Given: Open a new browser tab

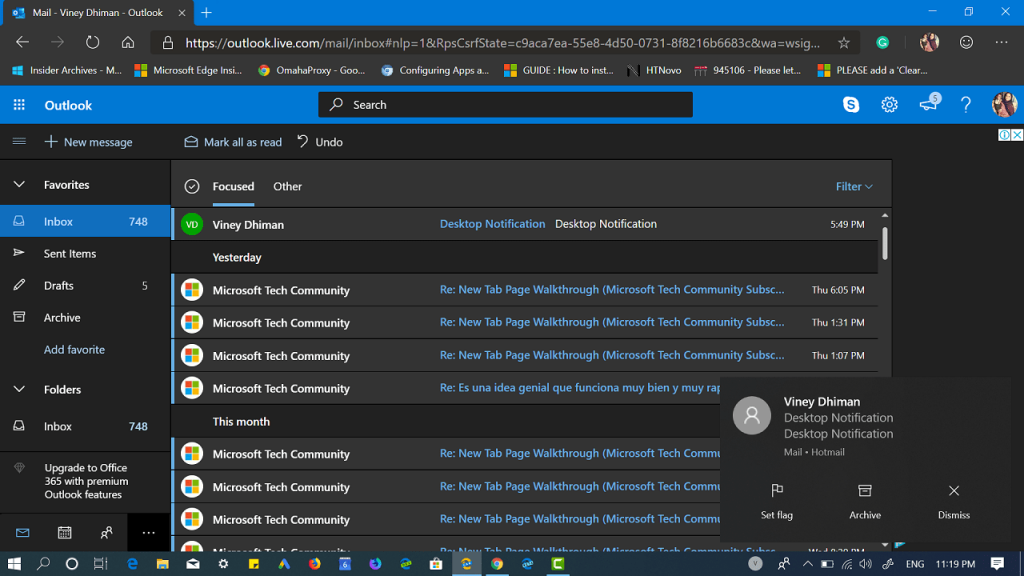Looking at the screenshot, I should 206,12.
